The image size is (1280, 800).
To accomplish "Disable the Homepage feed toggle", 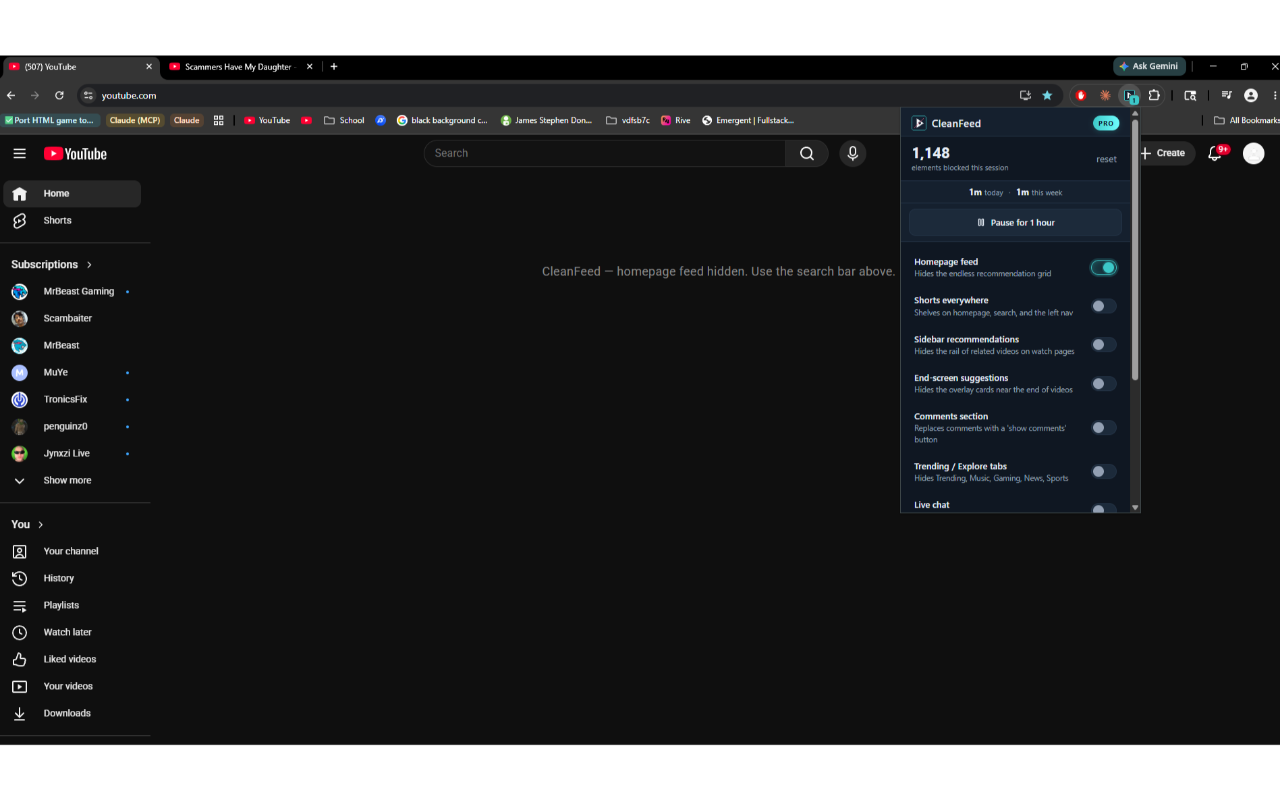I will pos(1103,267).
